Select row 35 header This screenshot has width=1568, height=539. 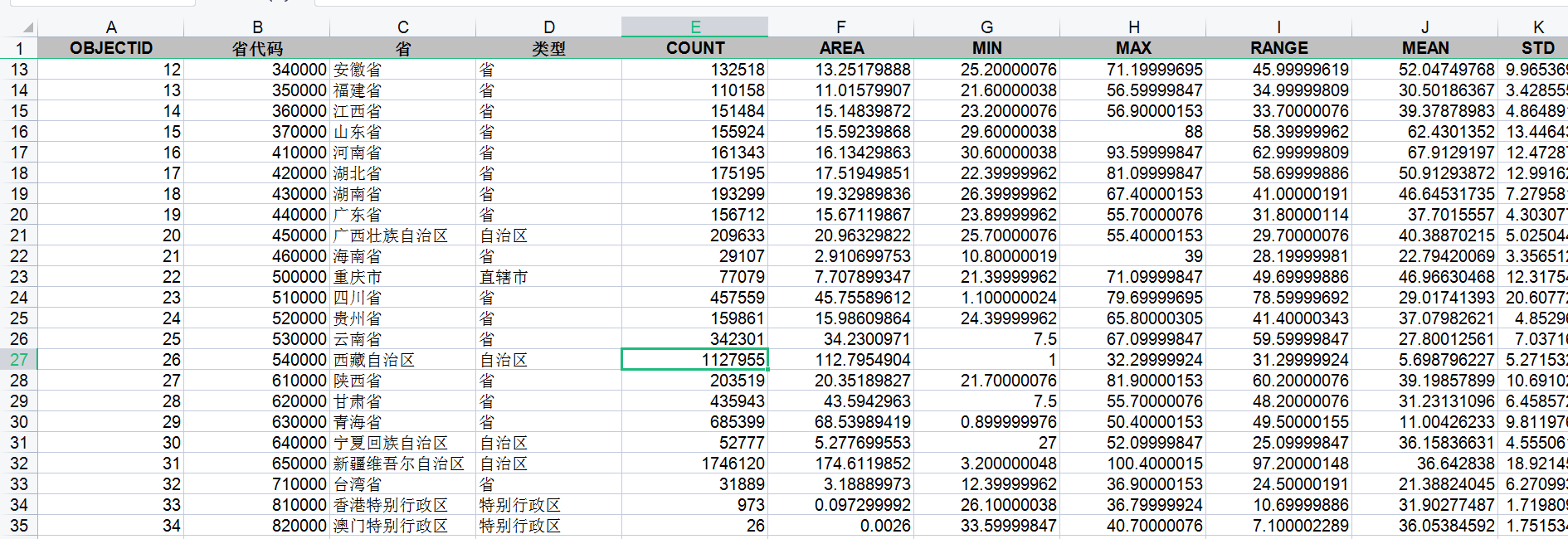click(x=19, y=526)
